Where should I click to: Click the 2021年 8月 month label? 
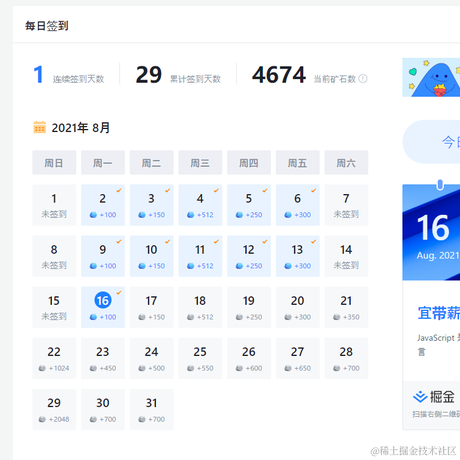tap(81, 128)
